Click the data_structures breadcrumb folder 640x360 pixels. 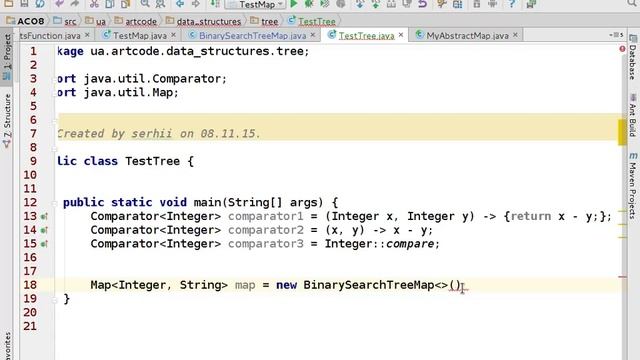[203, 21]
